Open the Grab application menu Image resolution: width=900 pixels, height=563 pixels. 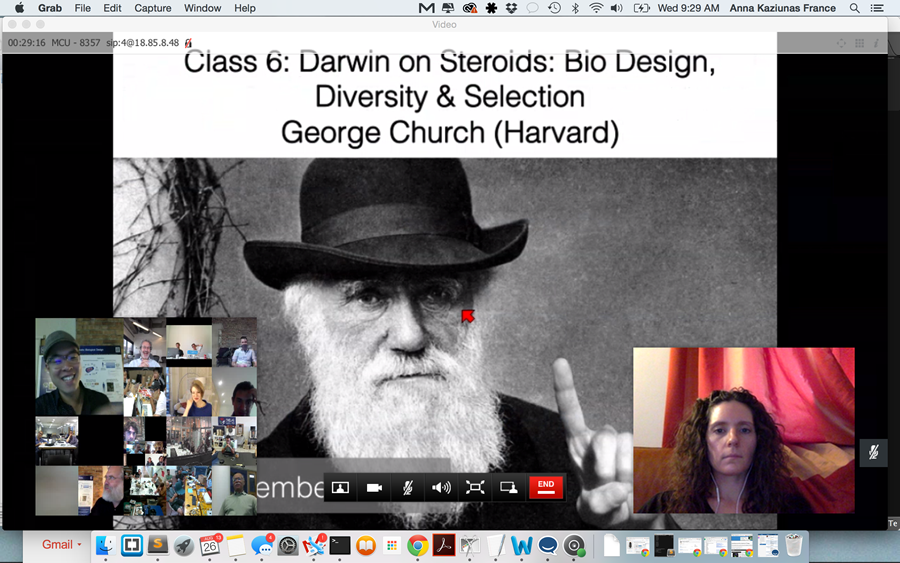coord(50,8)
